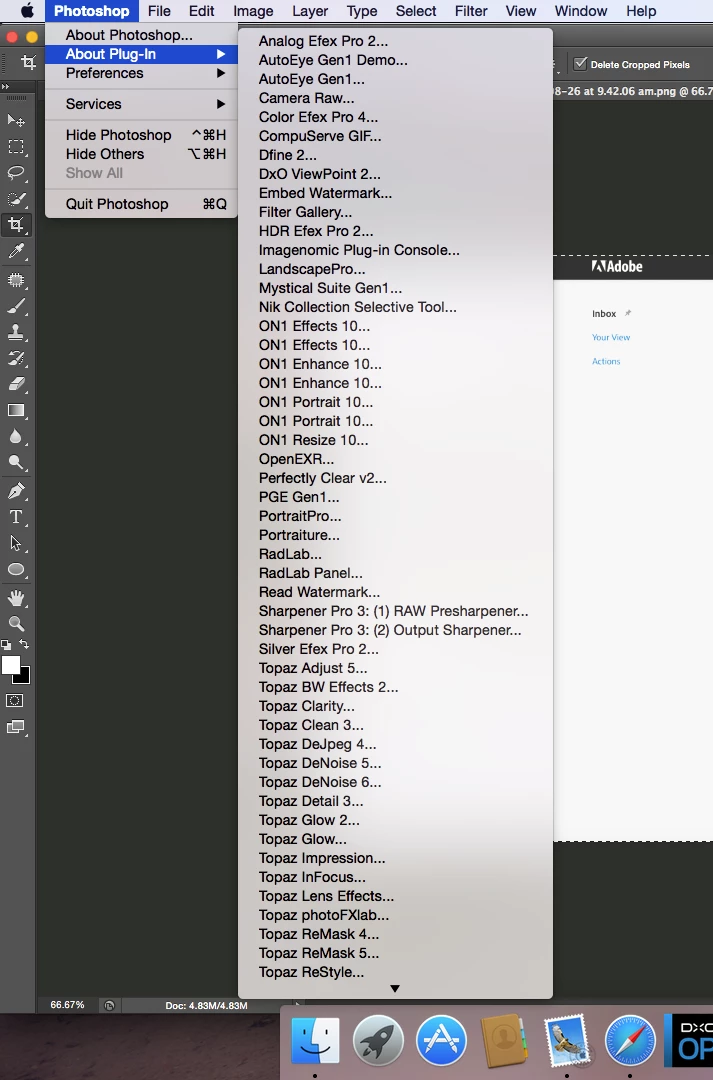Viewport: 713px width, 1080px height.
Task: Open Finder from the Dock
Action: click(316, 1040)
